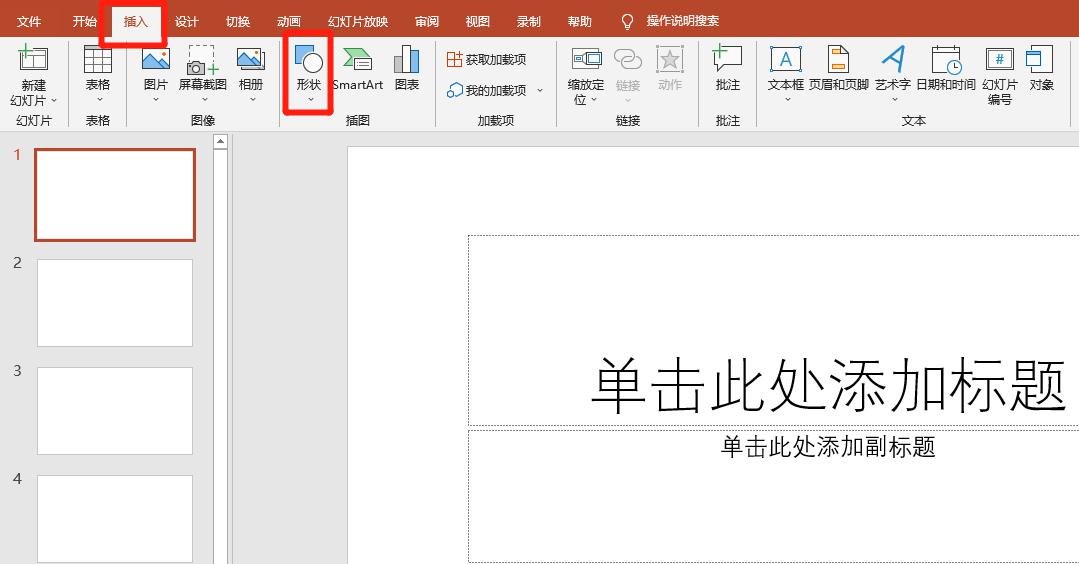
Task: Click 页眉和页脚 (Header and Footer) icon
Action: [838, 60]
